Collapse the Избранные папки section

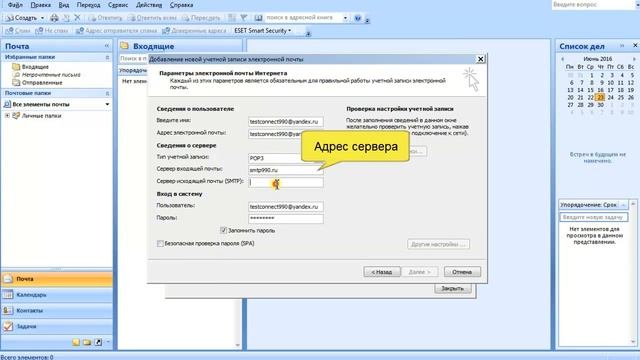pyautogui.click(x=107, y=58)
